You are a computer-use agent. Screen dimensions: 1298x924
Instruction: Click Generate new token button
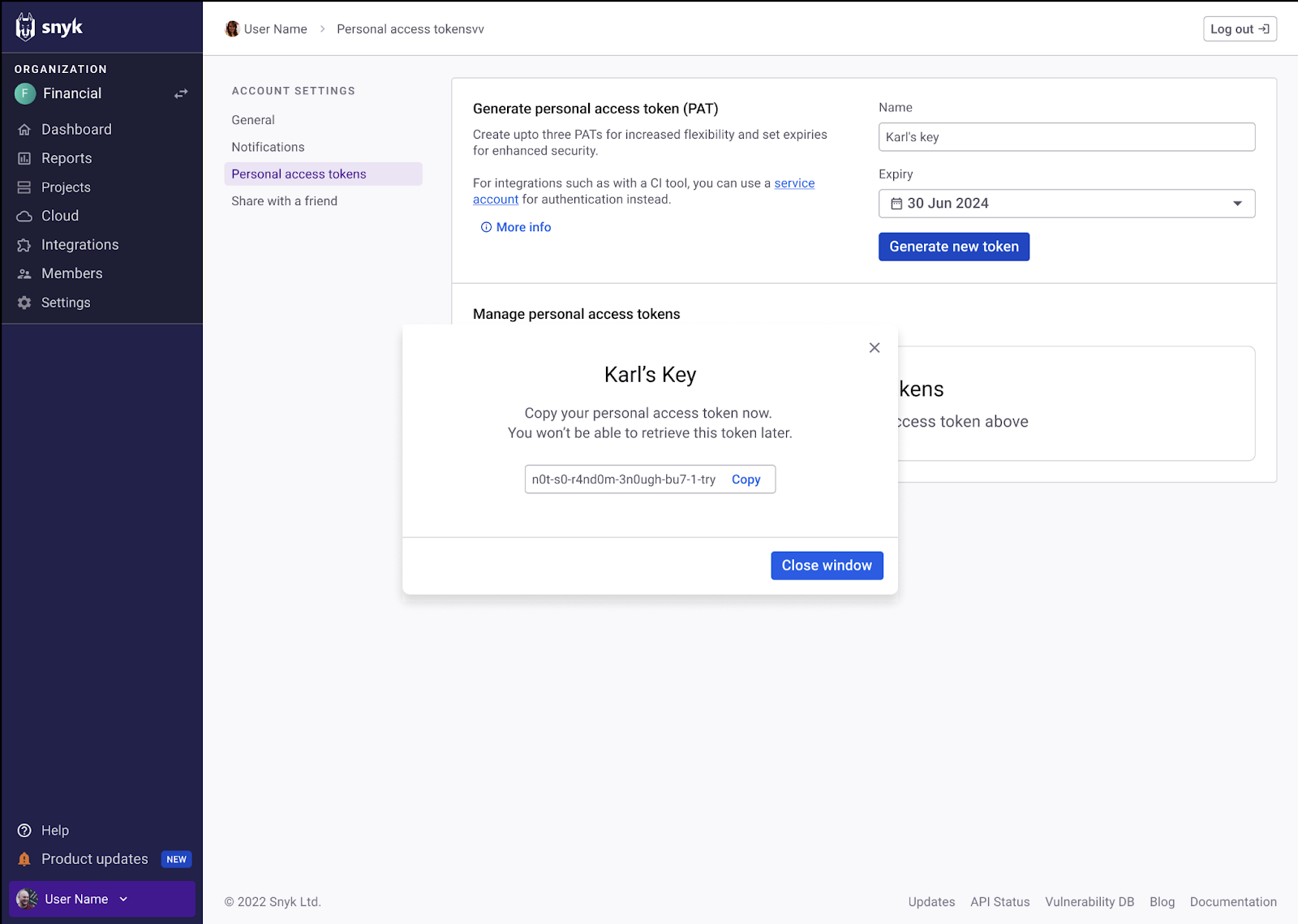[954, 247]
